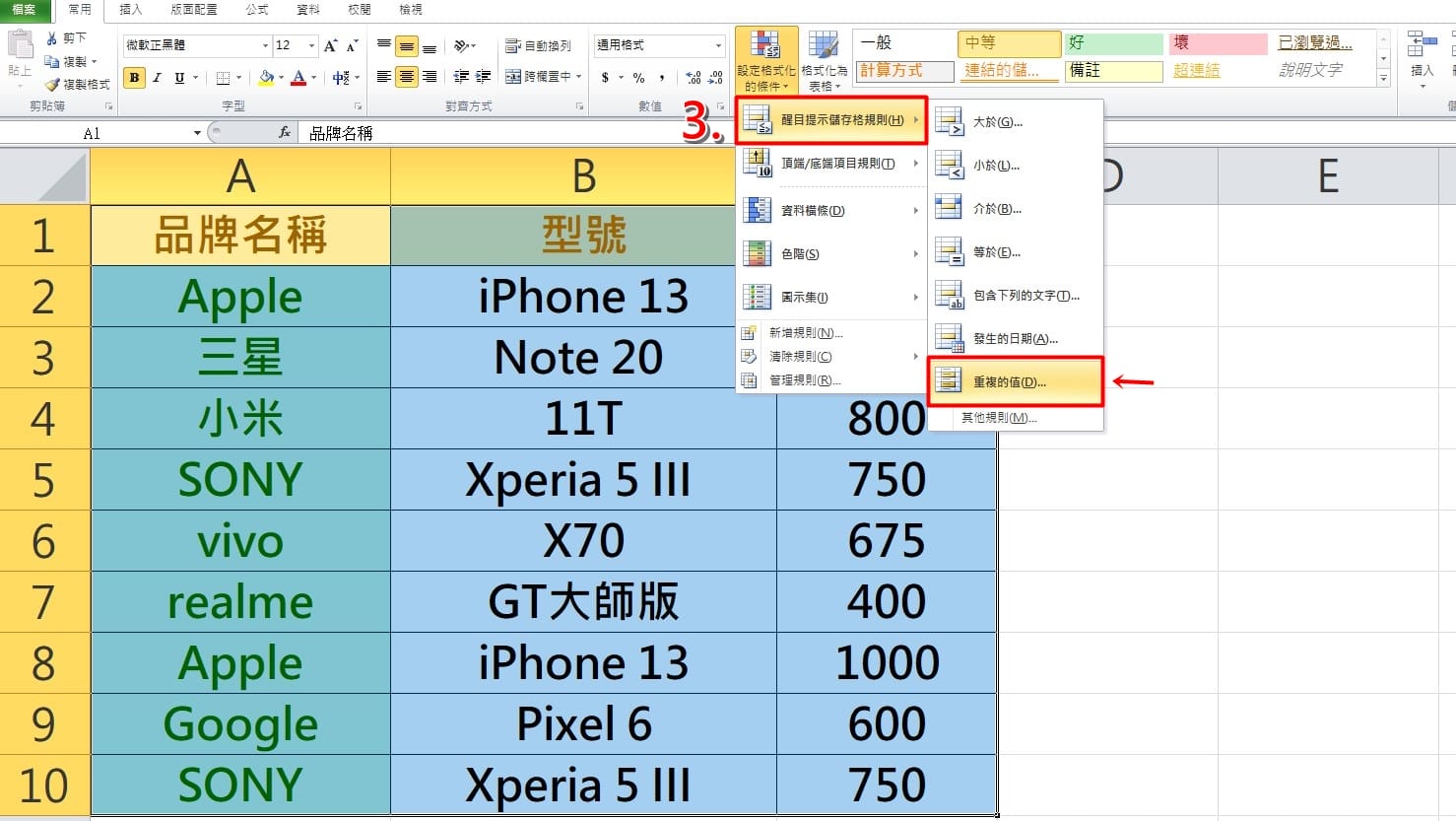Expand the Name Box dropdown arrow
Image resolution: width=1456 pixels, height=821 pixels.
[197, 133]
